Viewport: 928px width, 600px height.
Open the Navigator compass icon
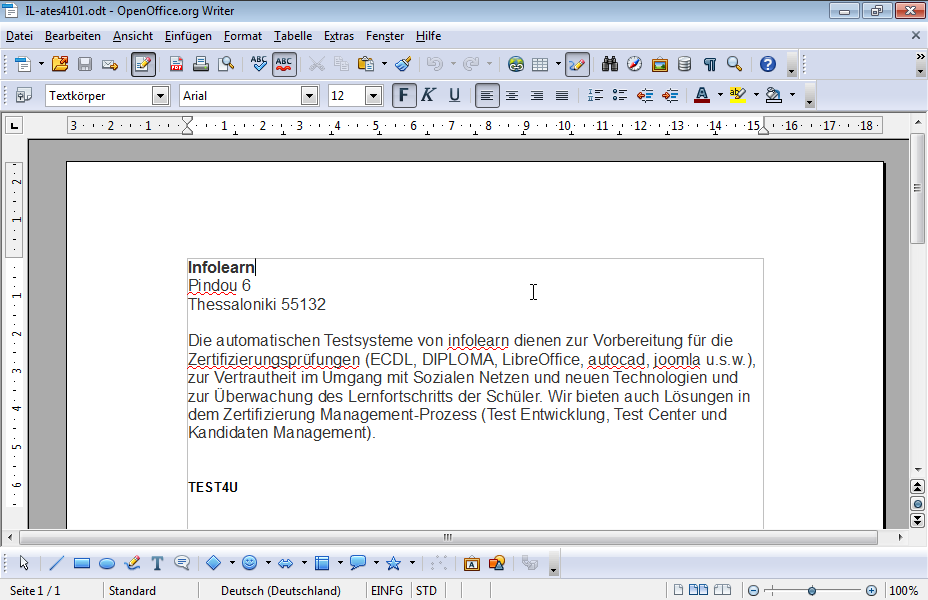tap(634, 64)
